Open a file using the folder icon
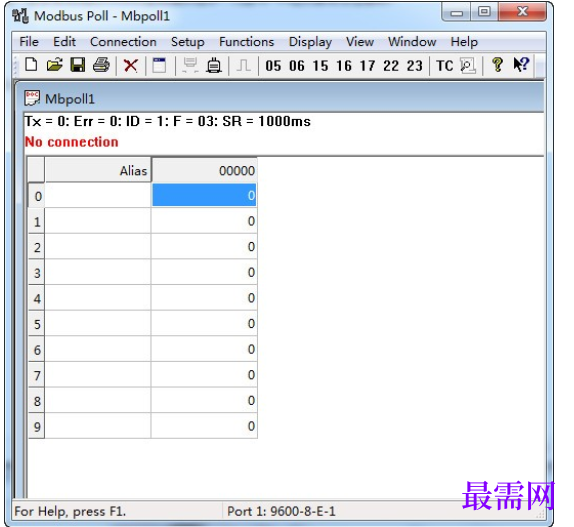 [x=55, y=66]
